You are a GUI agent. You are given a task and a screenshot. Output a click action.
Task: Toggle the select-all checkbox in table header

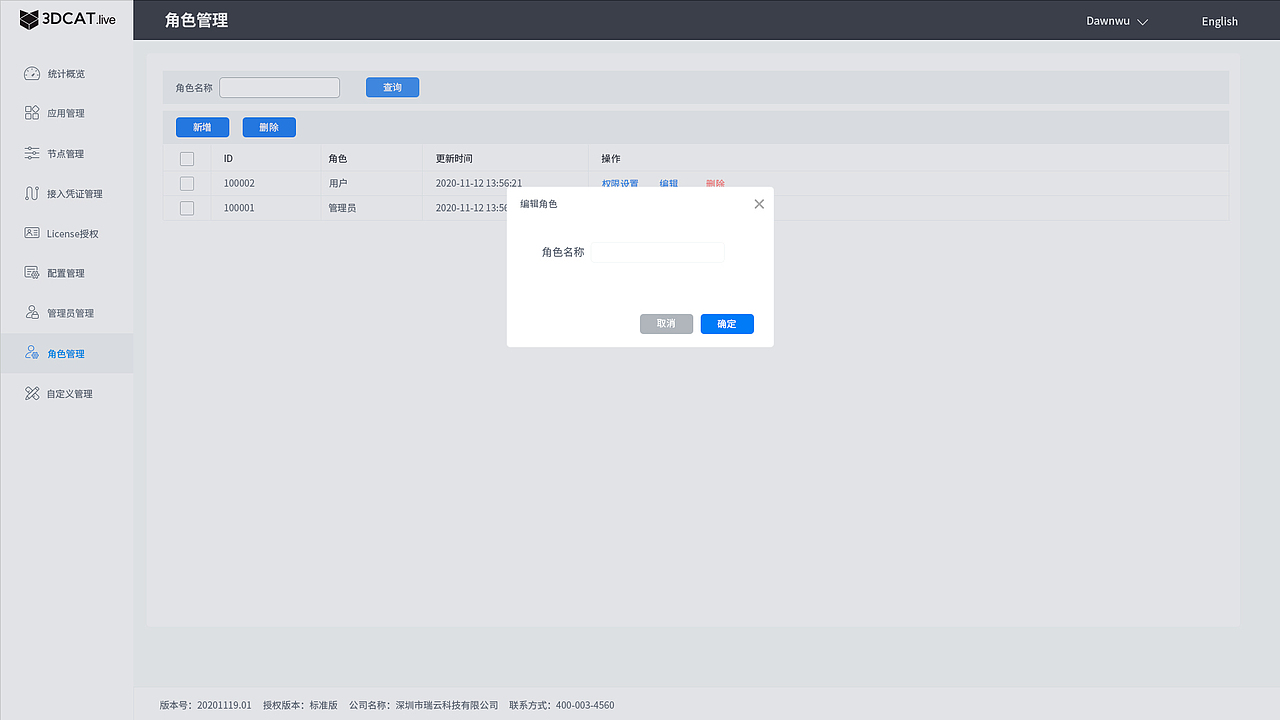tap(186, 158)
